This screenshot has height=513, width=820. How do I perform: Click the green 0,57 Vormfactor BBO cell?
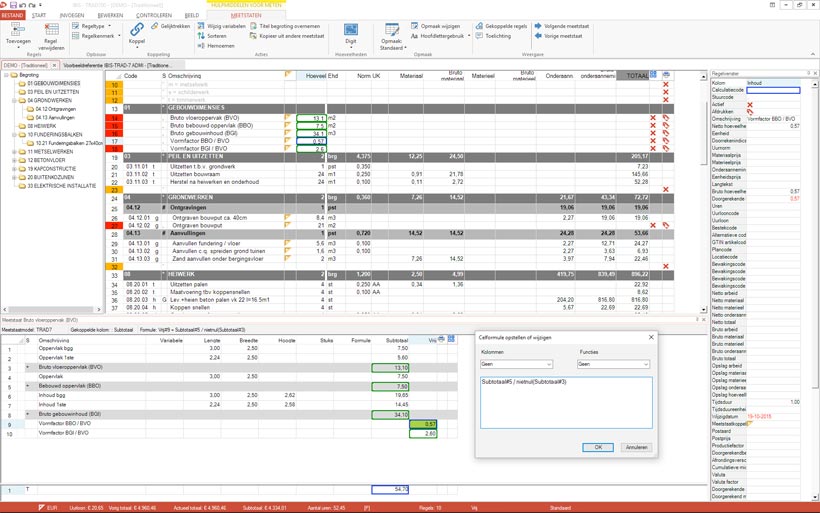click(423, 424)
